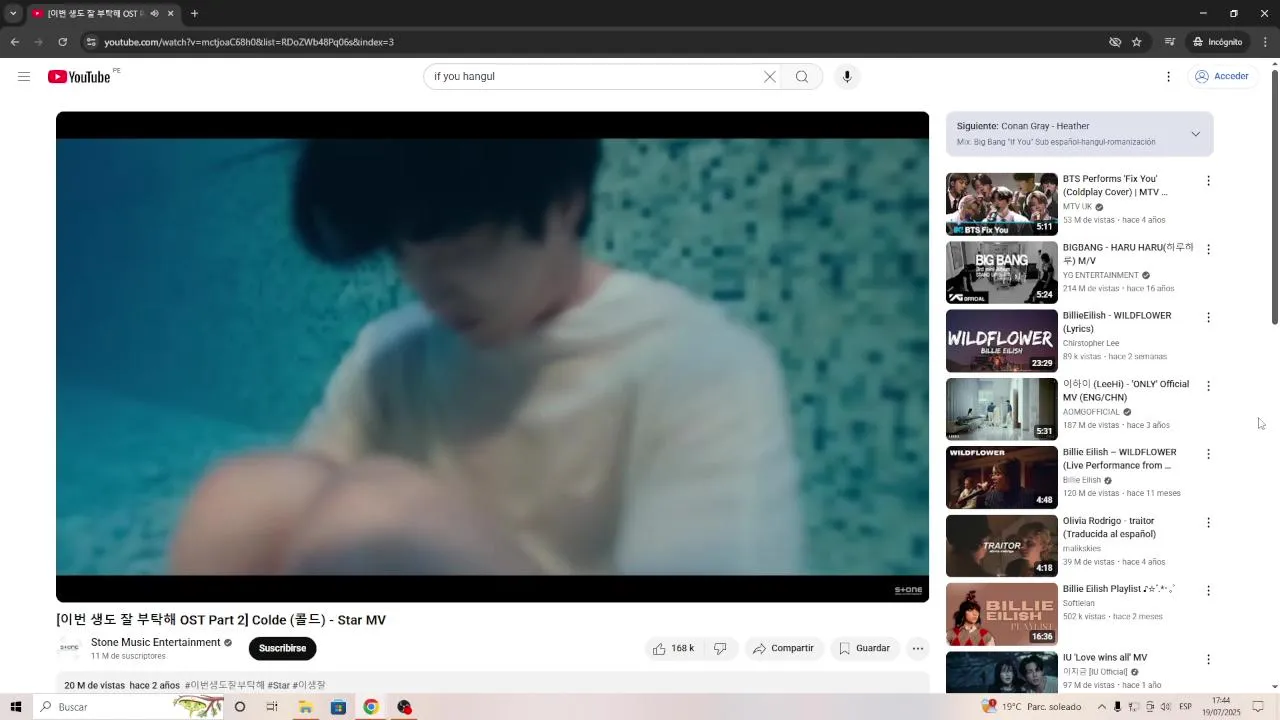Open options for IU 'Love wins all' MV
The height and width of the screenshot is (720, 1280).
coord(1208,659)
